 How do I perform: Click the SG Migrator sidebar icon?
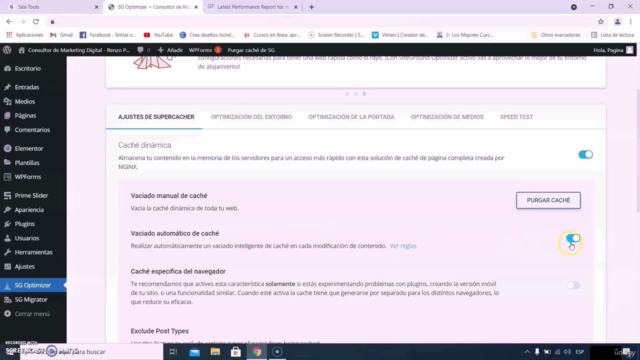7,300
